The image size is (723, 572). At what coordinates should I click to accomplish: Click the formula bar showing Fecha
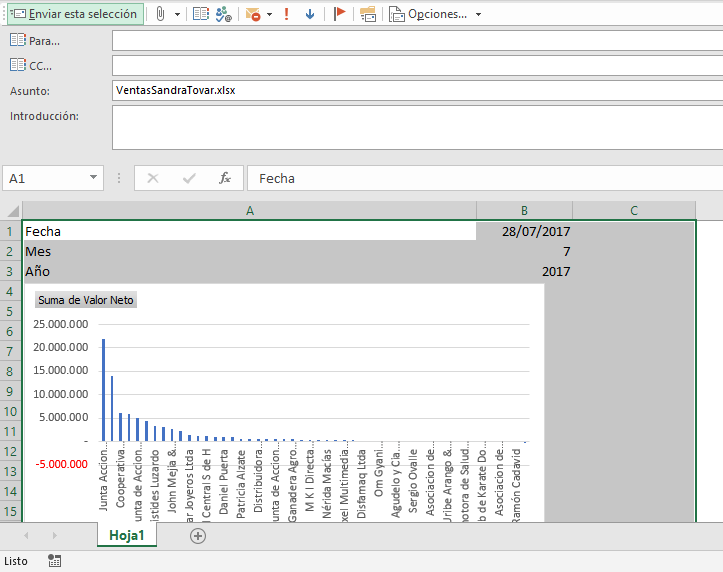tap(485, 178)
